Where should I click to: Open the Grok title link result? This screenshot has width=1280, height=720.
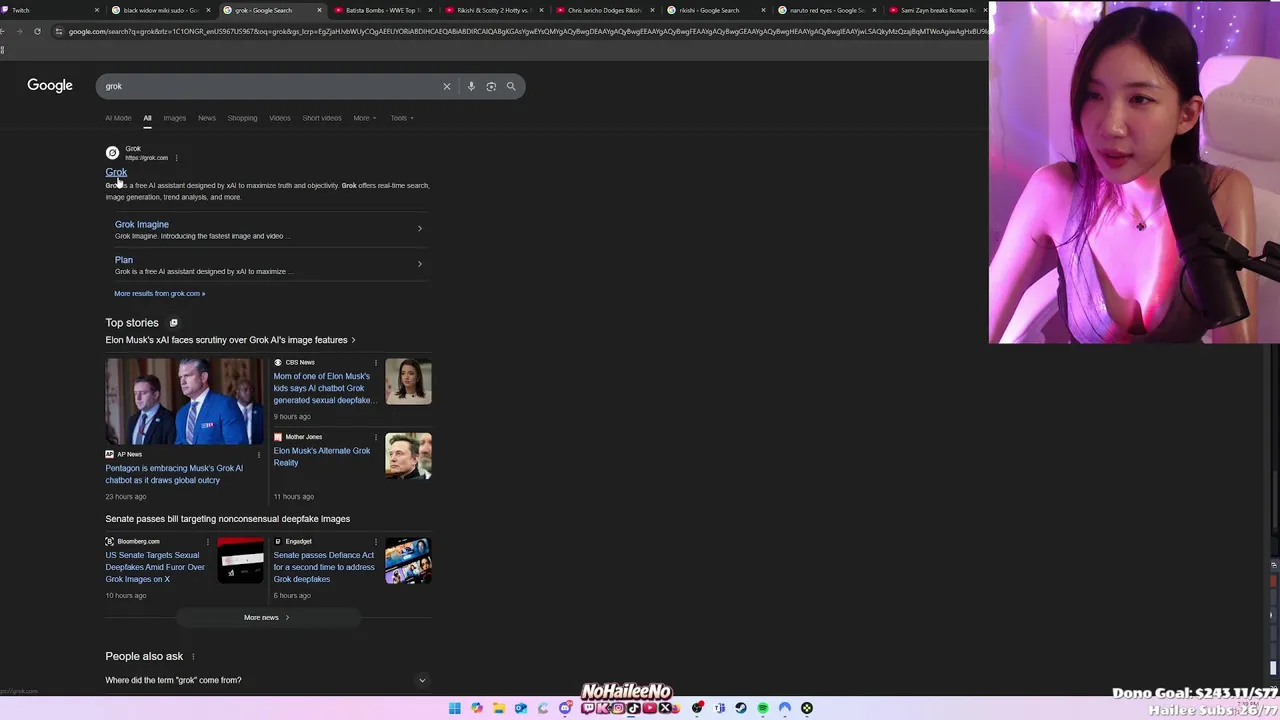[116, 172]
